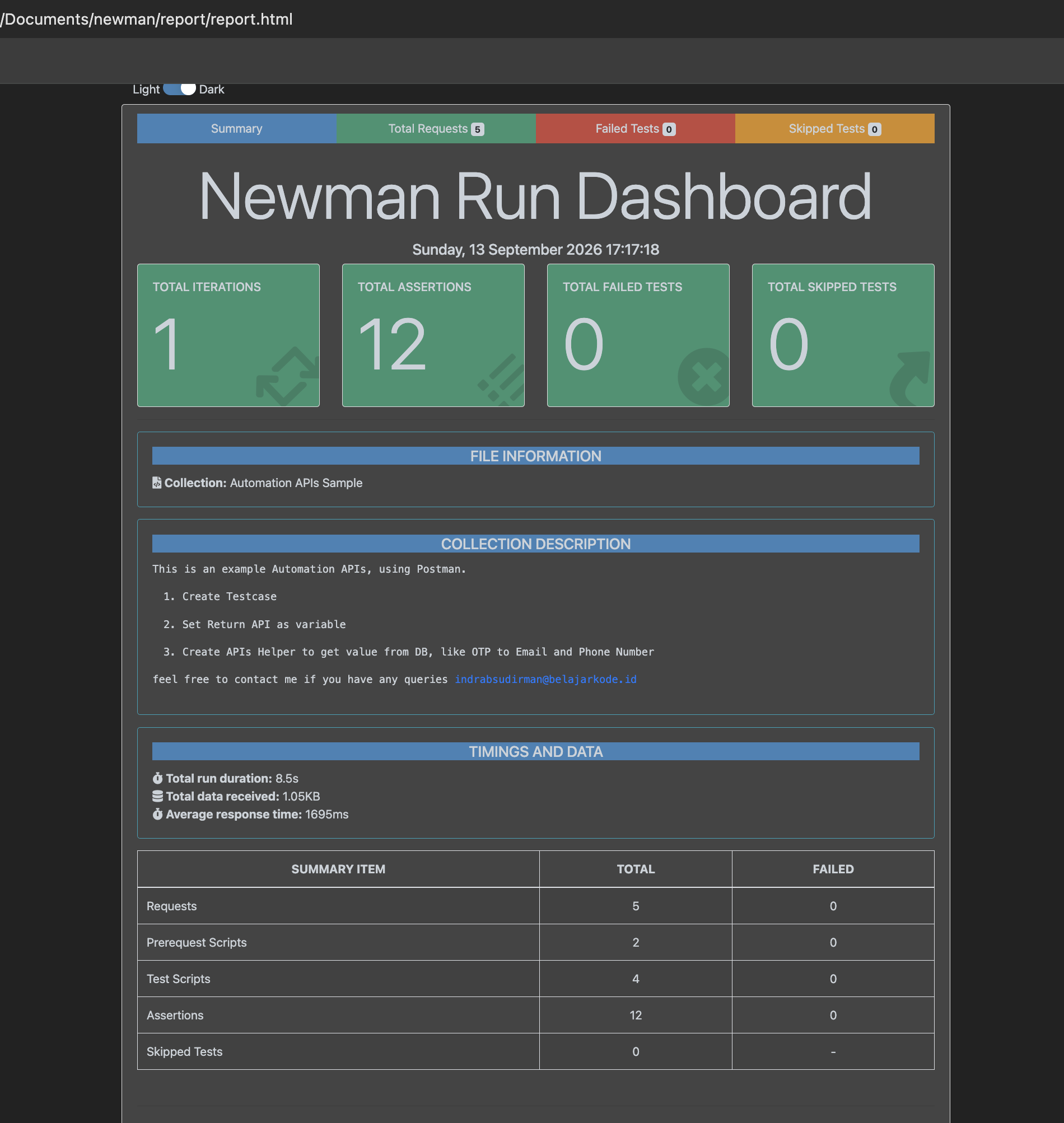Click the description line '1. Create Testcase'

[220, 596]
